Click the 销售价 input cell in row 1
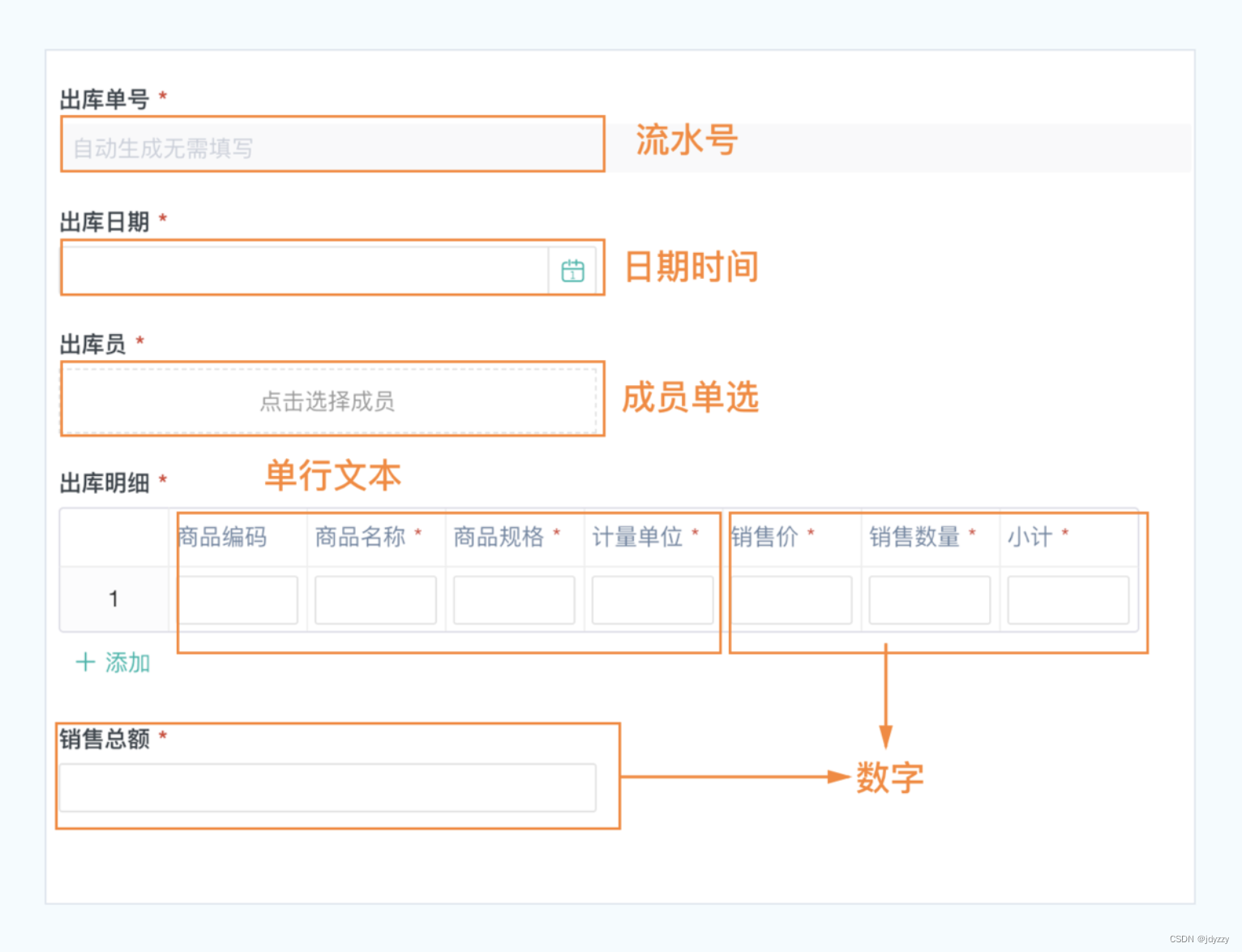 790,599
